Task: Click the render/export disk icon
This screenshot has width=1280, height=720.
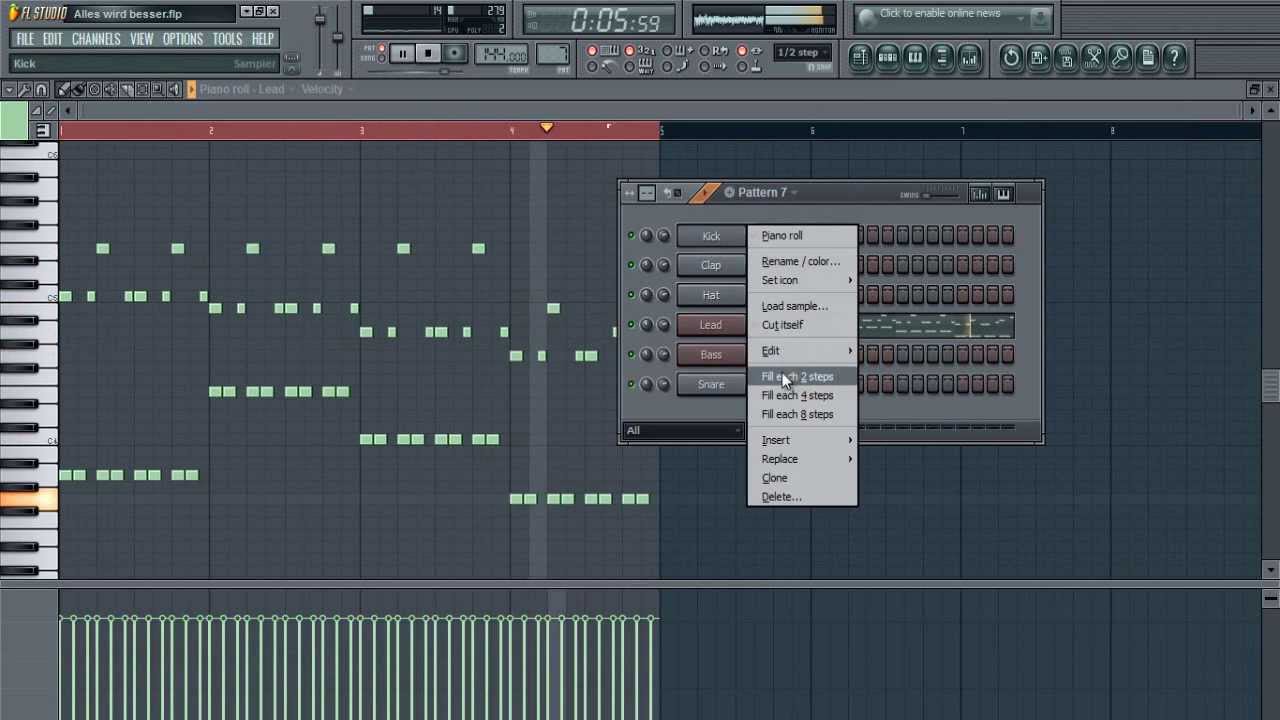Action: tap(1066, 58)
